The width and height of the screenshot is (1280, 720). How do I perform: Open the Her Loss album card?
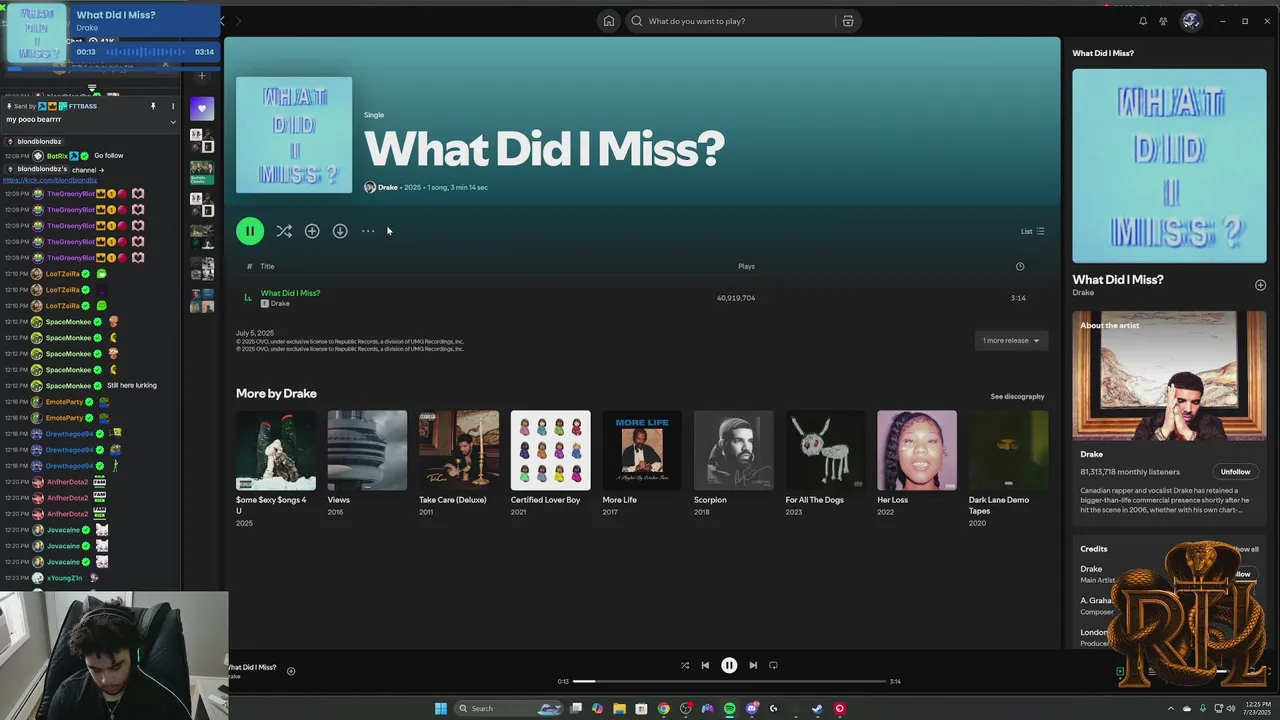click(x=917, y=463)
